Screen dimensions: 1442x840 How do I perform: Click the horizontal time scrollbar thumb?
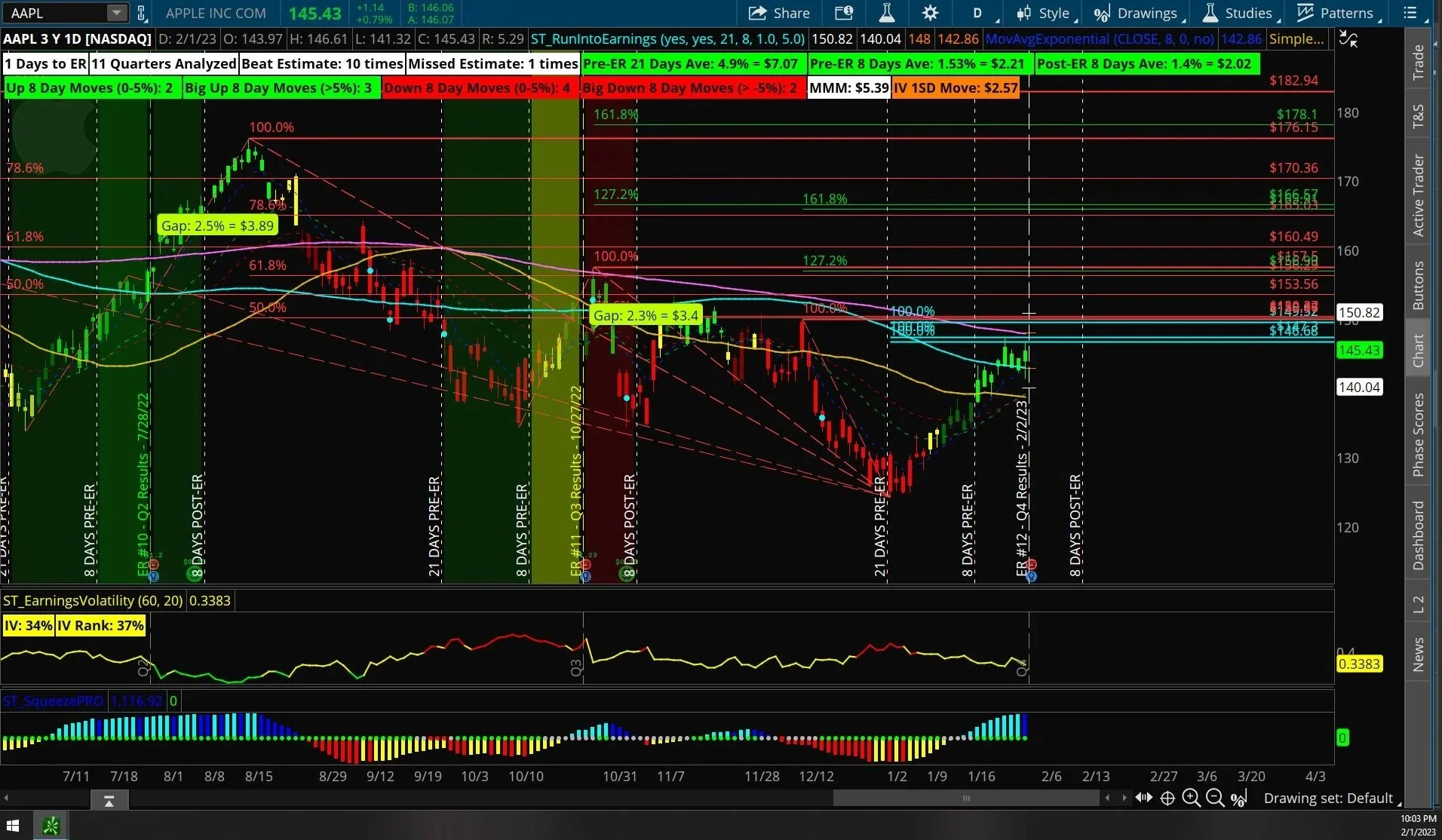click(966, 798)
